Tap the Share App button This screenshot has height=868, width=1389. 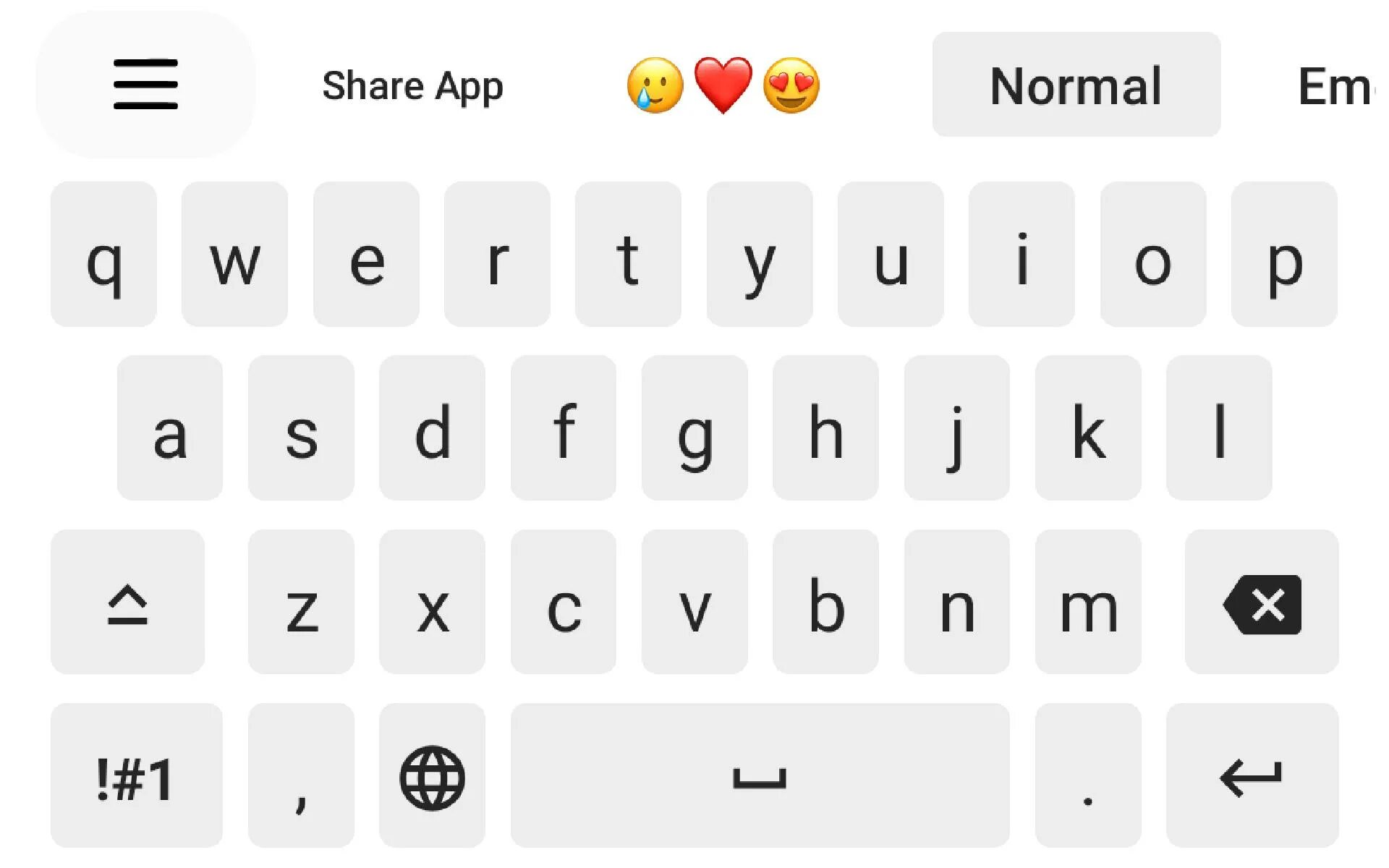click(x=414, y=84)
